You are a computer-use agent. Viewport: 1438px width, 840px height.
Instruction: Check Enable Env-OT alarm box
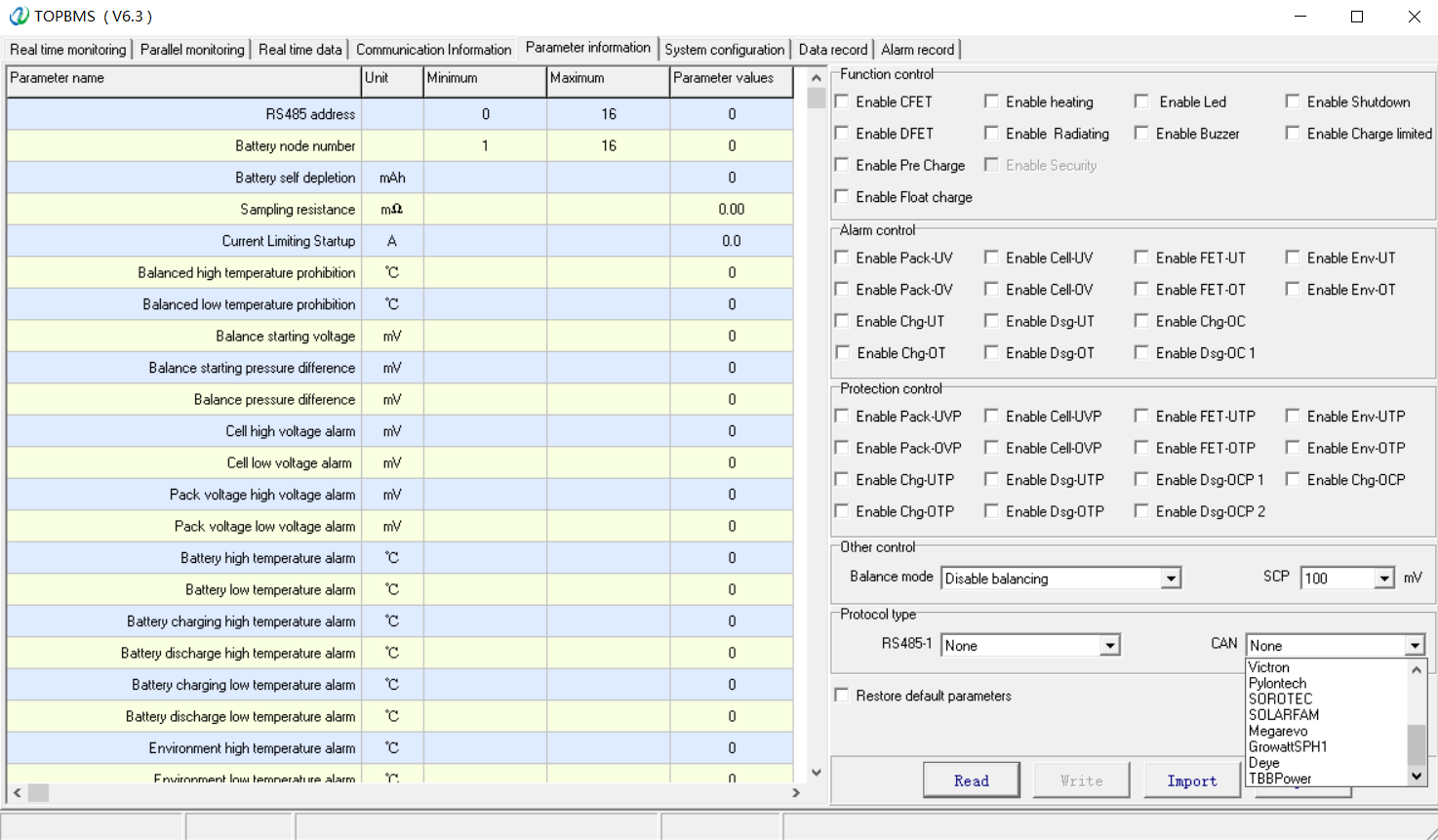click(1294, 290)
